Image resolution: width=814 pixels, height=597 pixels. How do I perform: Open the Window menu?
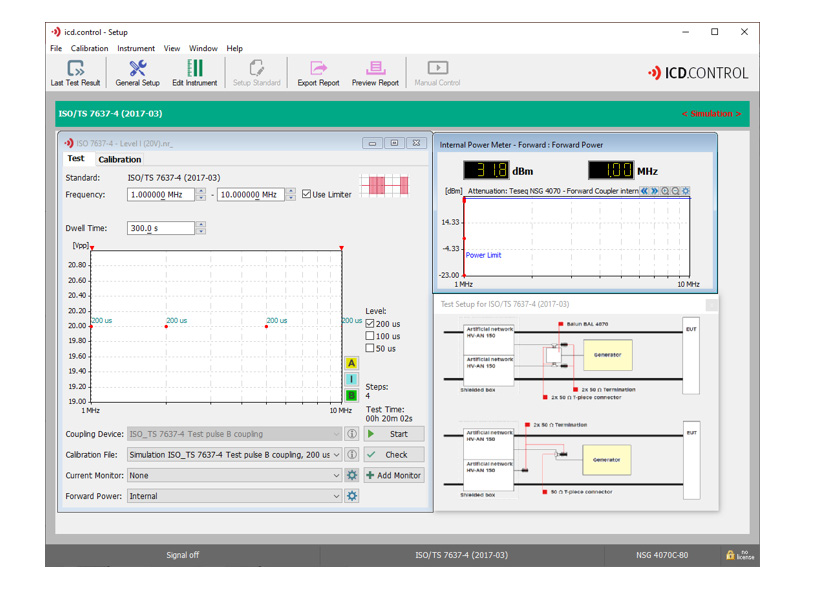(x=203, y=48)
